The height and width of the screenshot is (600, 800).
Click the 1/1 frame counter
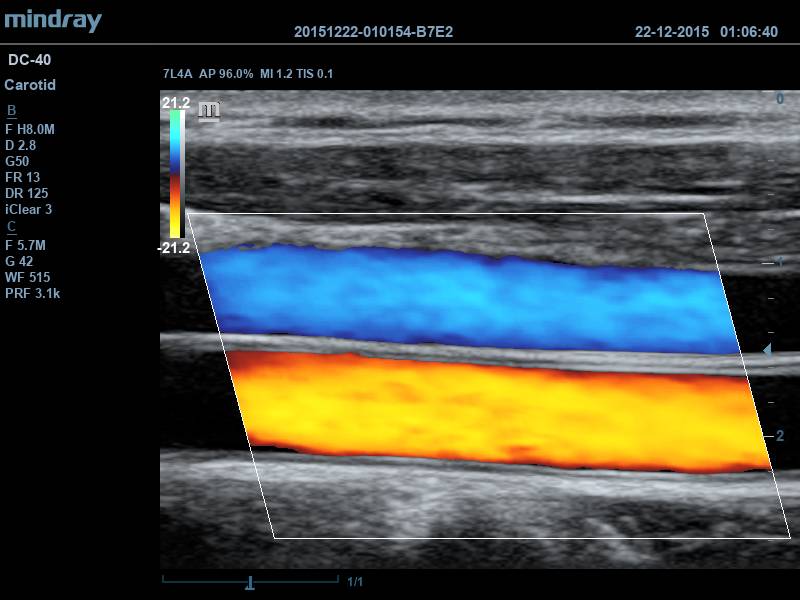coord(355,581)
